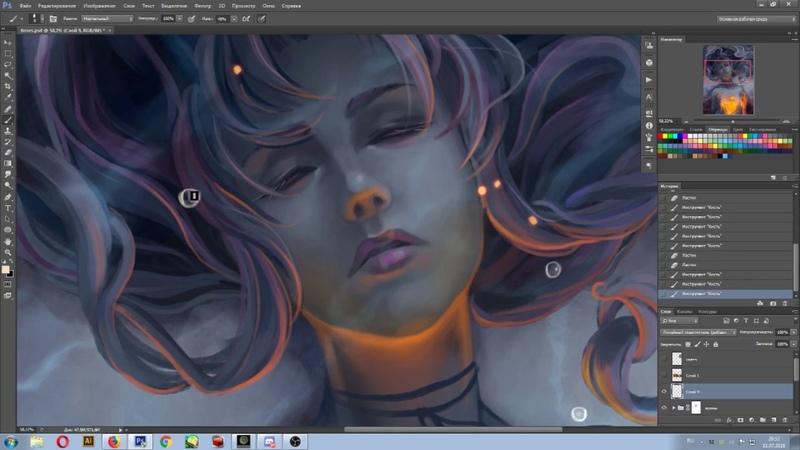Image resolution: width=800 pixels, height=450 pixels.
Task: Hide the Слой 9 layer
Action: click(664, 392)
